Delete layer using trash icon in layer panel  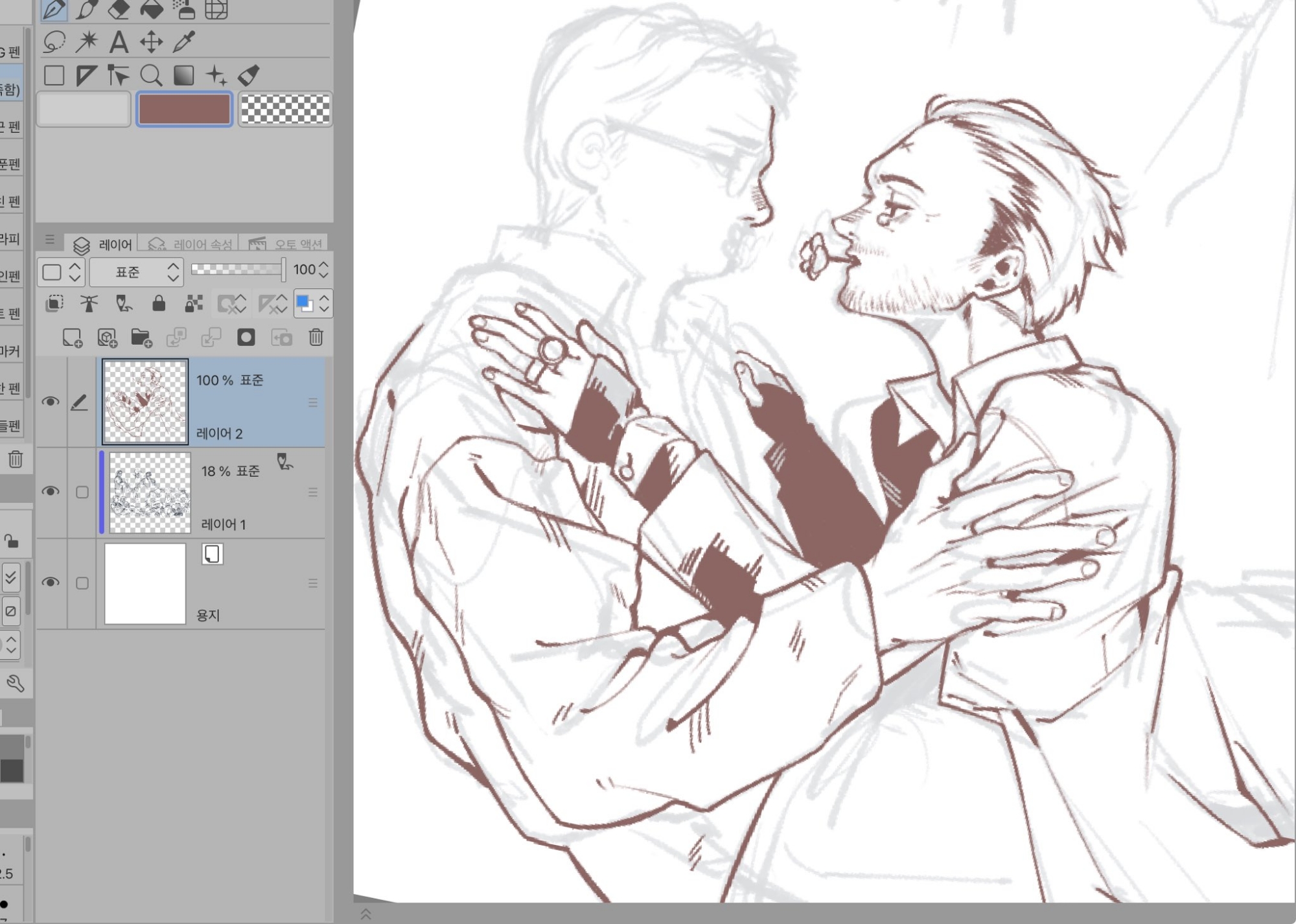point(316,338)
